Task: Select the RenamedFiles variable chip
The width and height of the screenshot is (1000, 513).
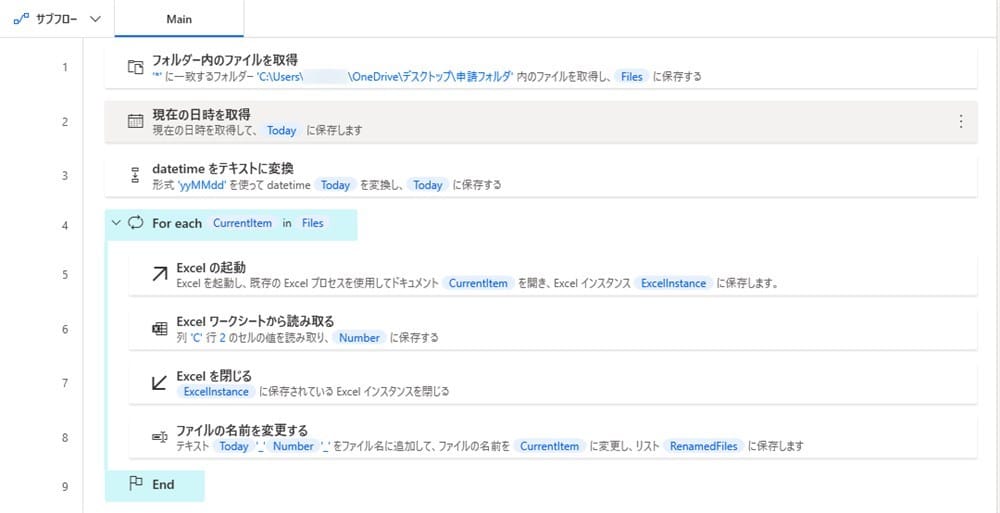Action: tap(705, 446)
